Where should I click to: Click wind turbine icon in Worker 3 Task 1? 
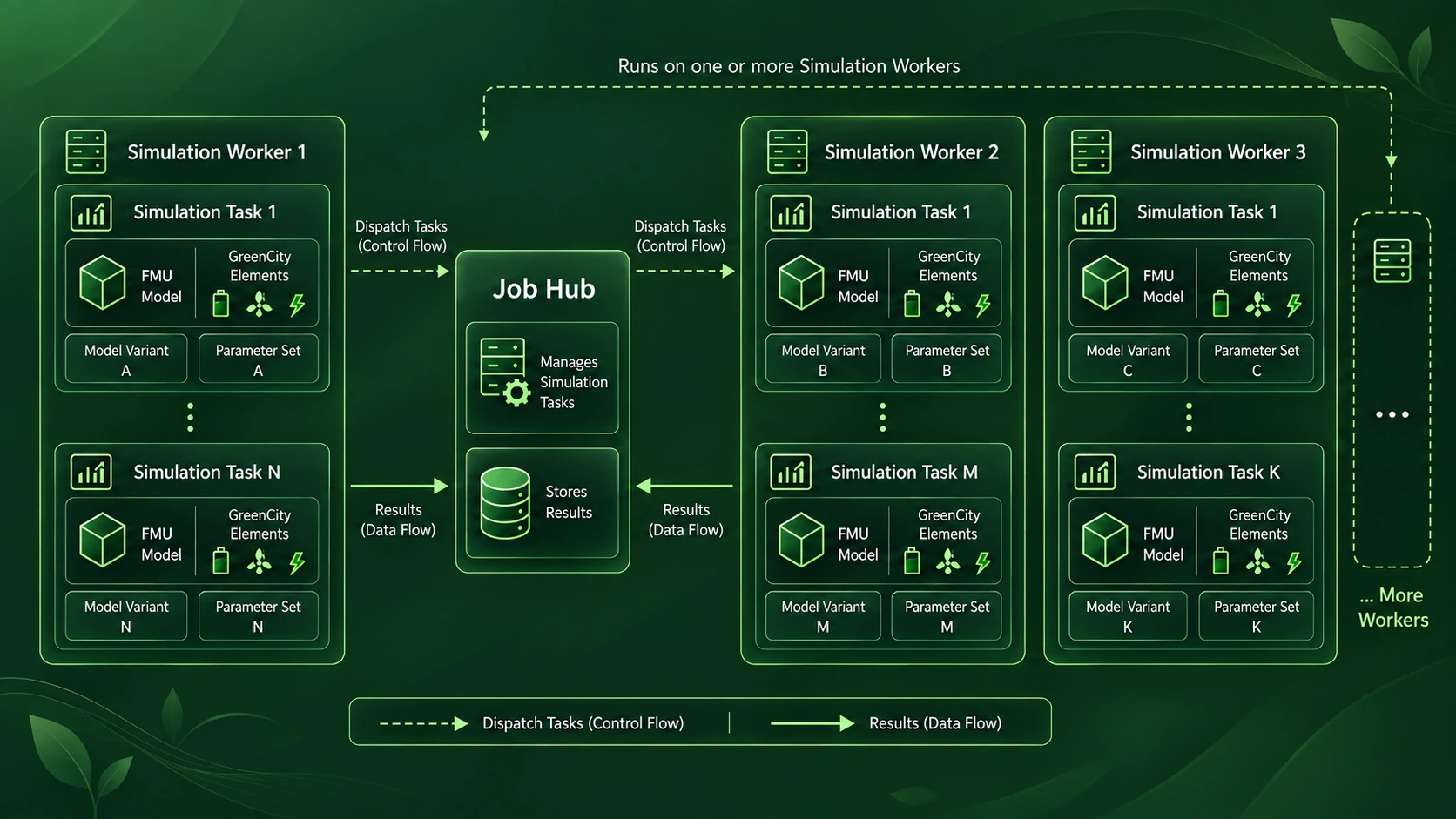point(1257,304)
